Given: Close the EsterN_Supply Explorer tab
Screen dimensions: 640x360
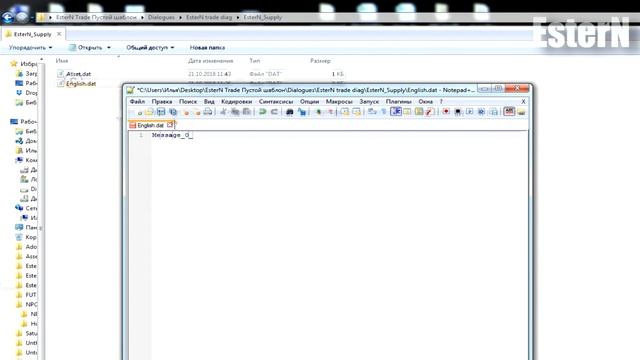Looking at the screenshot, I should pyautogui.click(x=59, y=34).
